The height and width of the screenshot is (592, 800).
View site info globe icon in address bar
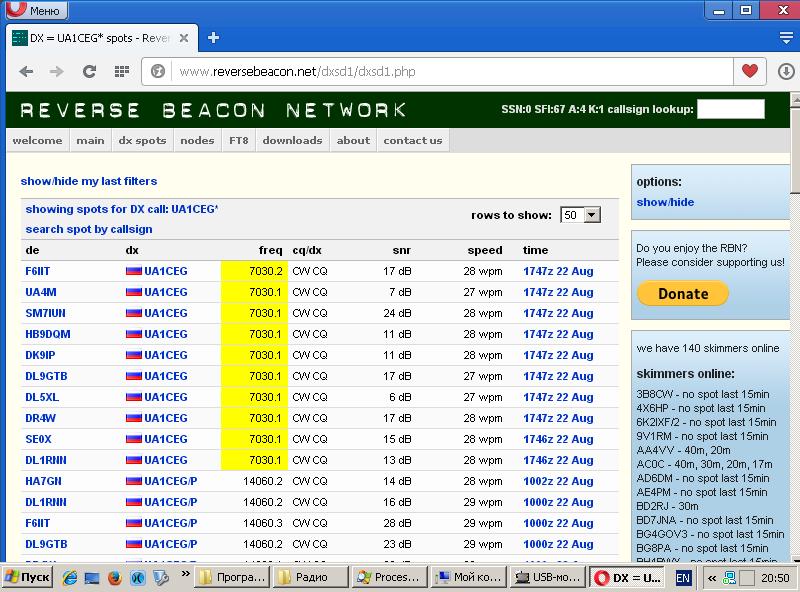coord(158,71)
